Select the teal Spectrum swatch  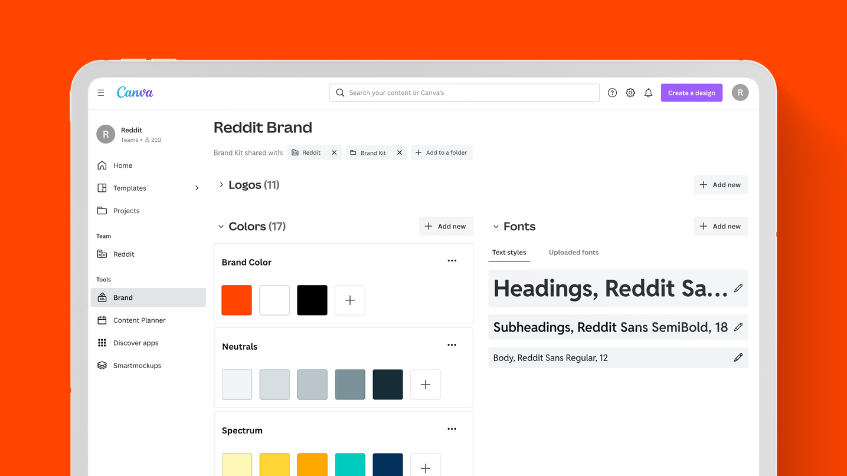point(350,465)
